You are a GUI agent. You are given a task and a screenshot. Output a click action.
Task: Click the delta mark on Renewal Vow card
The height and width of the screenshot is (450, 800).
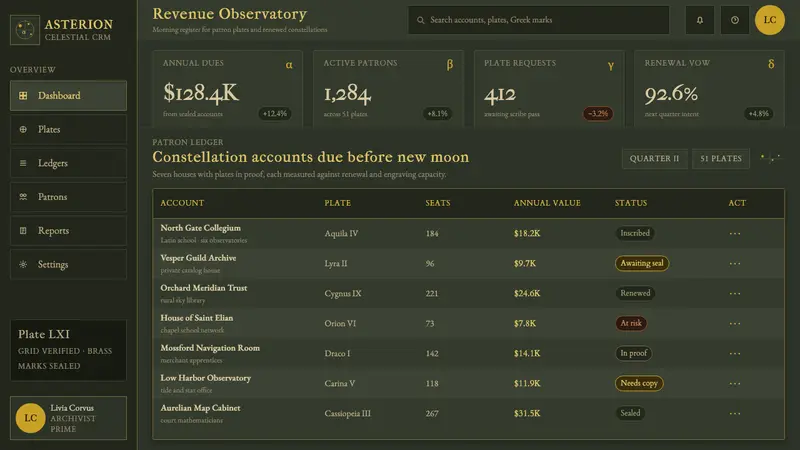coord(771,64)
